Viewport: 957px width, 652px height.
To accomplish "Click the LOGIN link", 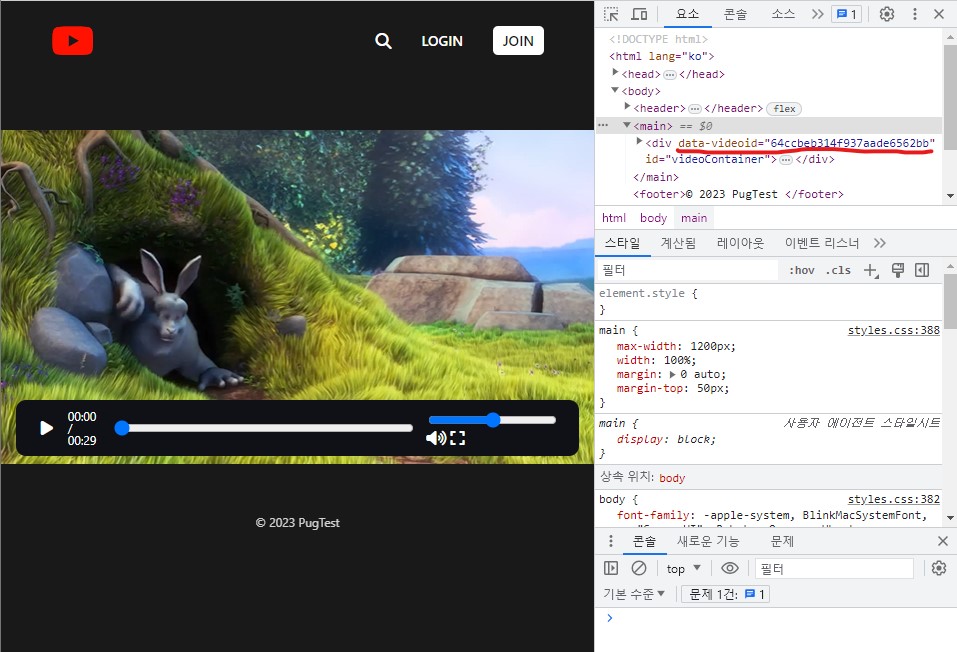I will pos(442,41).
